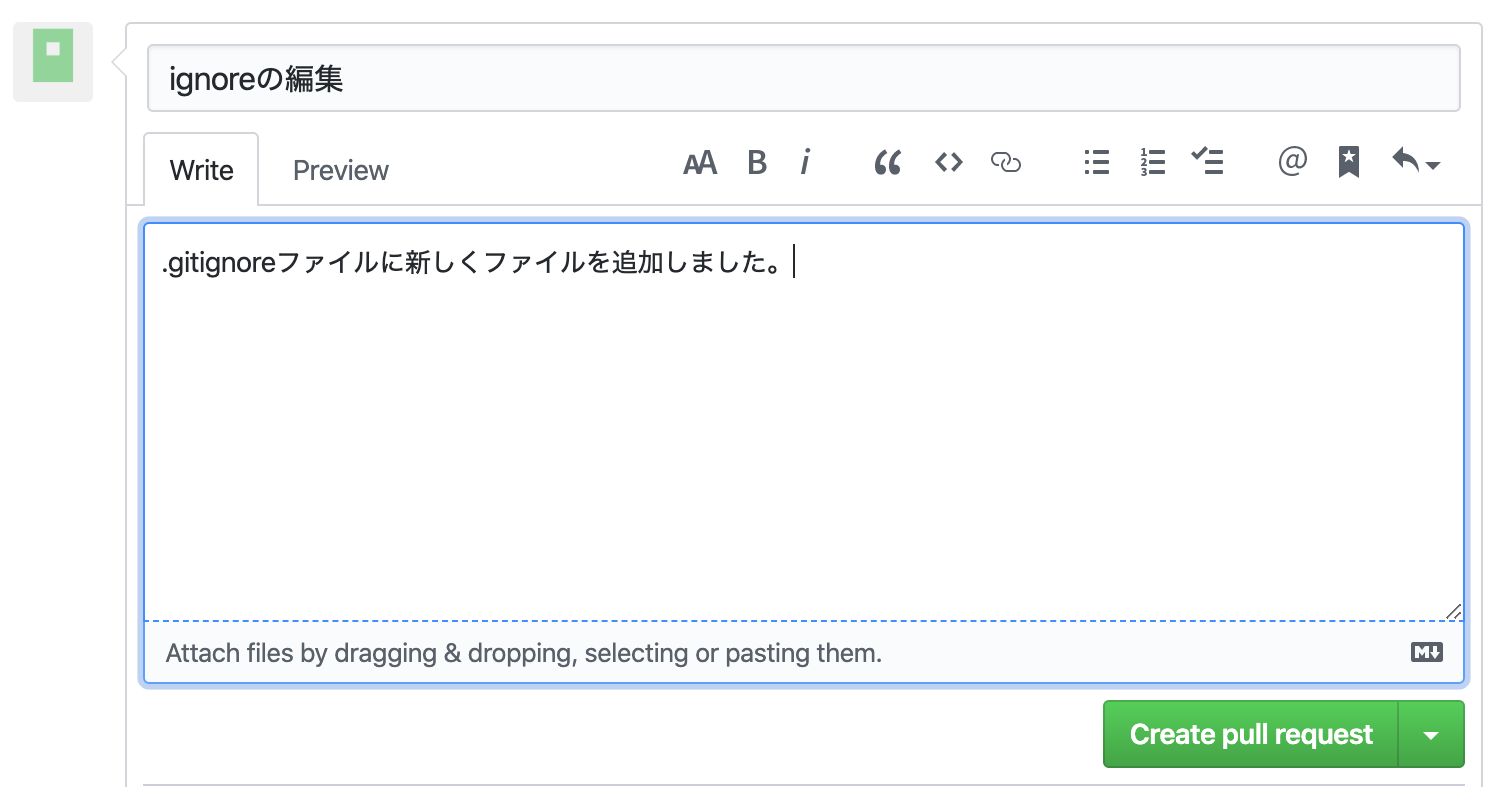Click the title field containing ignoreの編集
Viewport: 1496px width, 787px height.
pyautogui.click(x=800, y=77)
